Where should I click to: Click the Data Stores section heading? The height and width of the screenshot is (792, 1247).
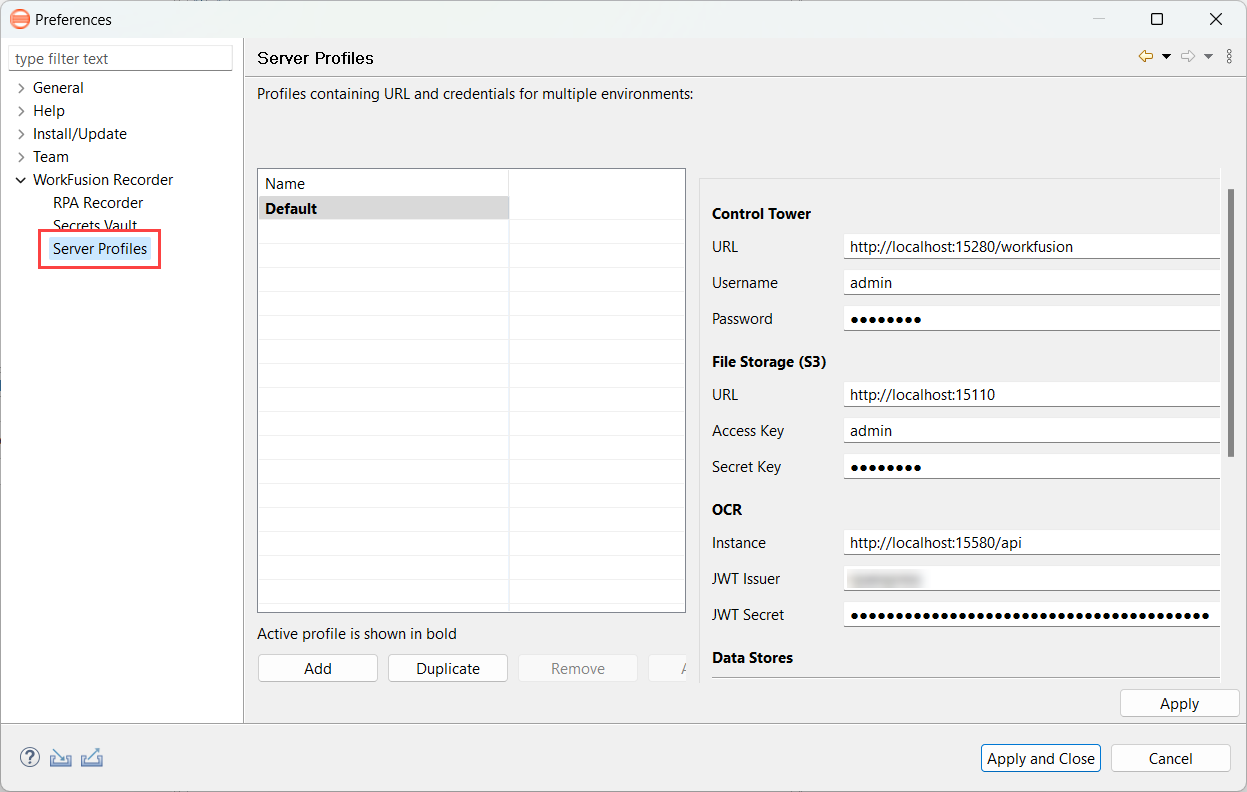point(752,658)
